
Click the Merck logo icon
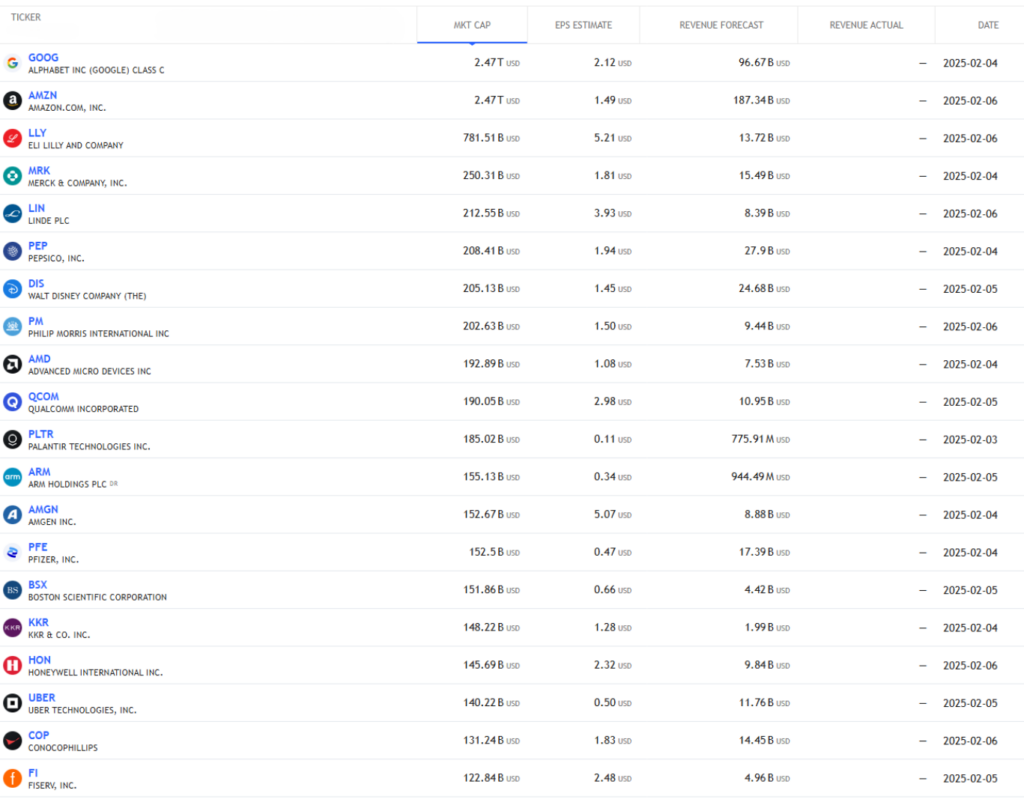12,176
